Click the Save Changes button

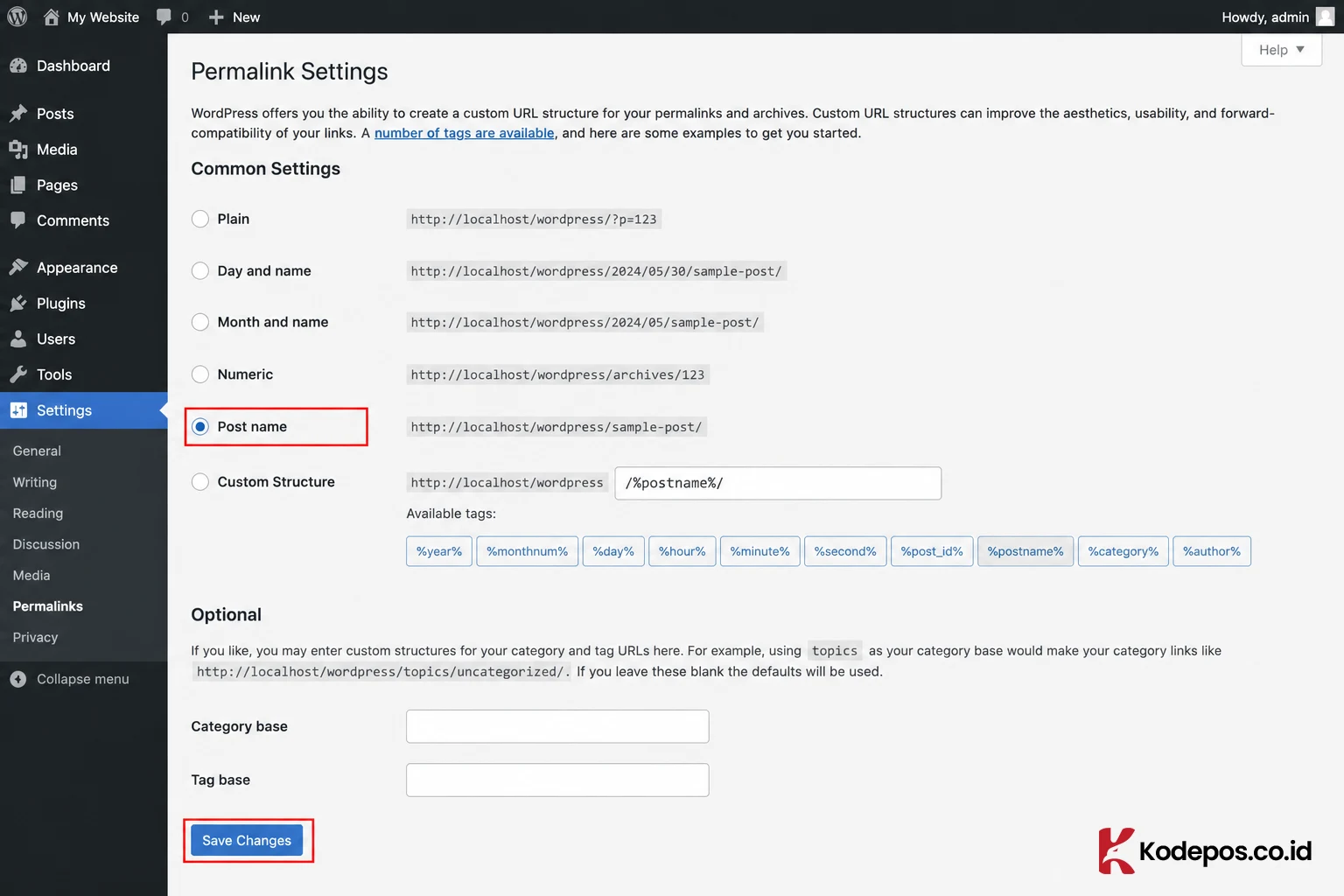coord(247,840)
